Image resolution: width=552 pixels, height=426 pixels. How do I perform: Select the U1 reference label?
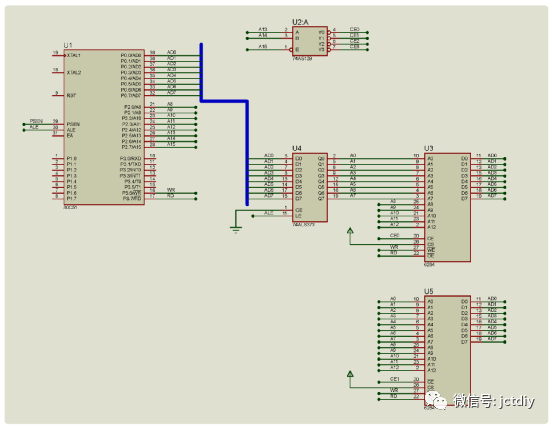pos(68,45)
